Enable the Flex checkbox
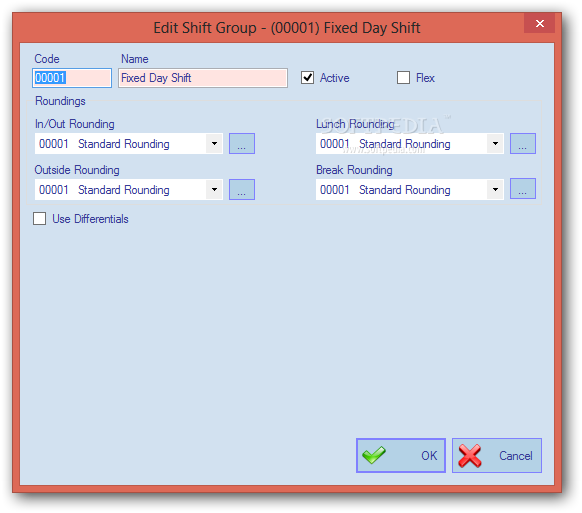 [x=403, y=78]
